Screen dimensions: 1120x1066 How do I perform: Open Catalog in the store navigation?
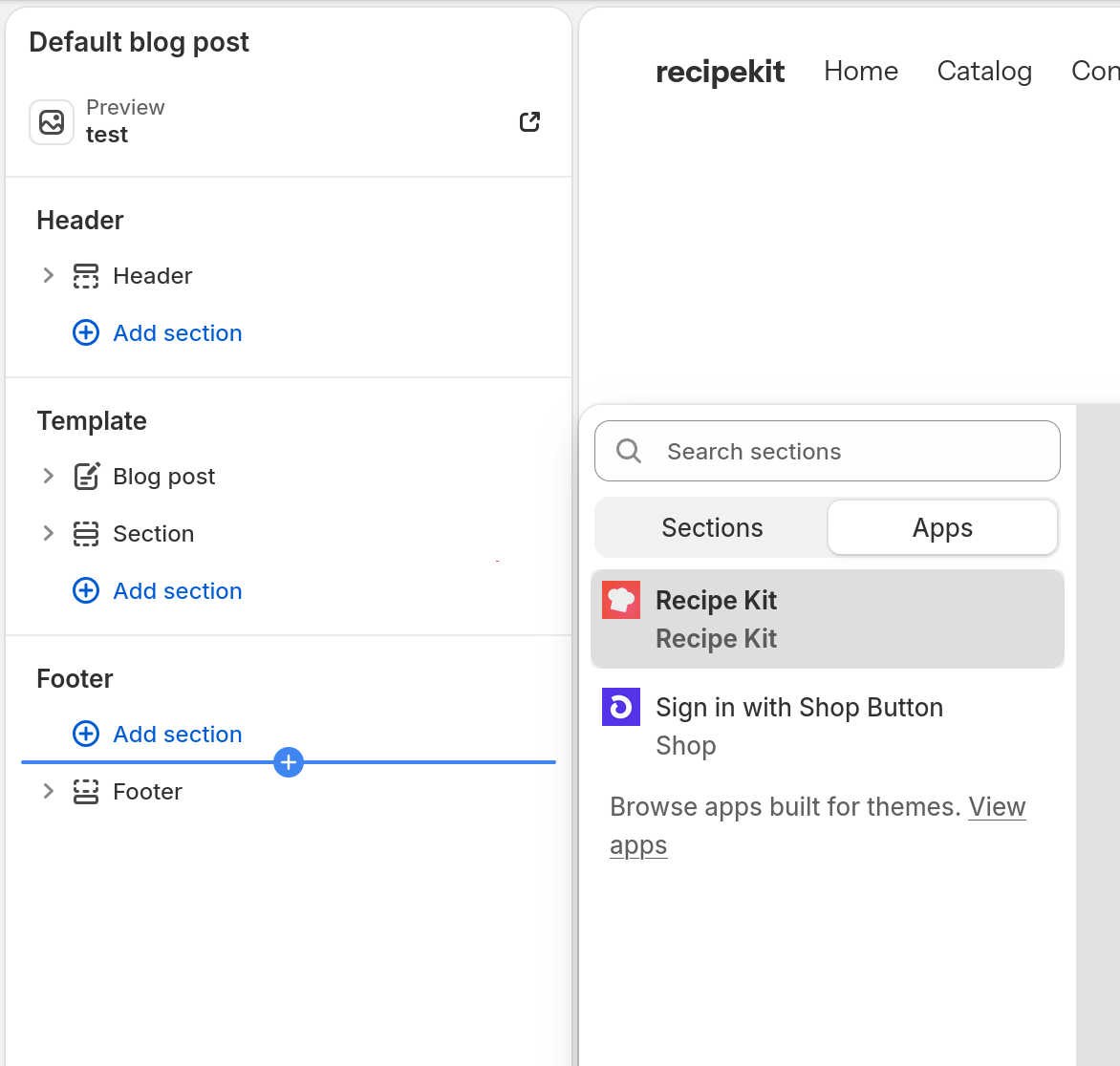[984, 72]
